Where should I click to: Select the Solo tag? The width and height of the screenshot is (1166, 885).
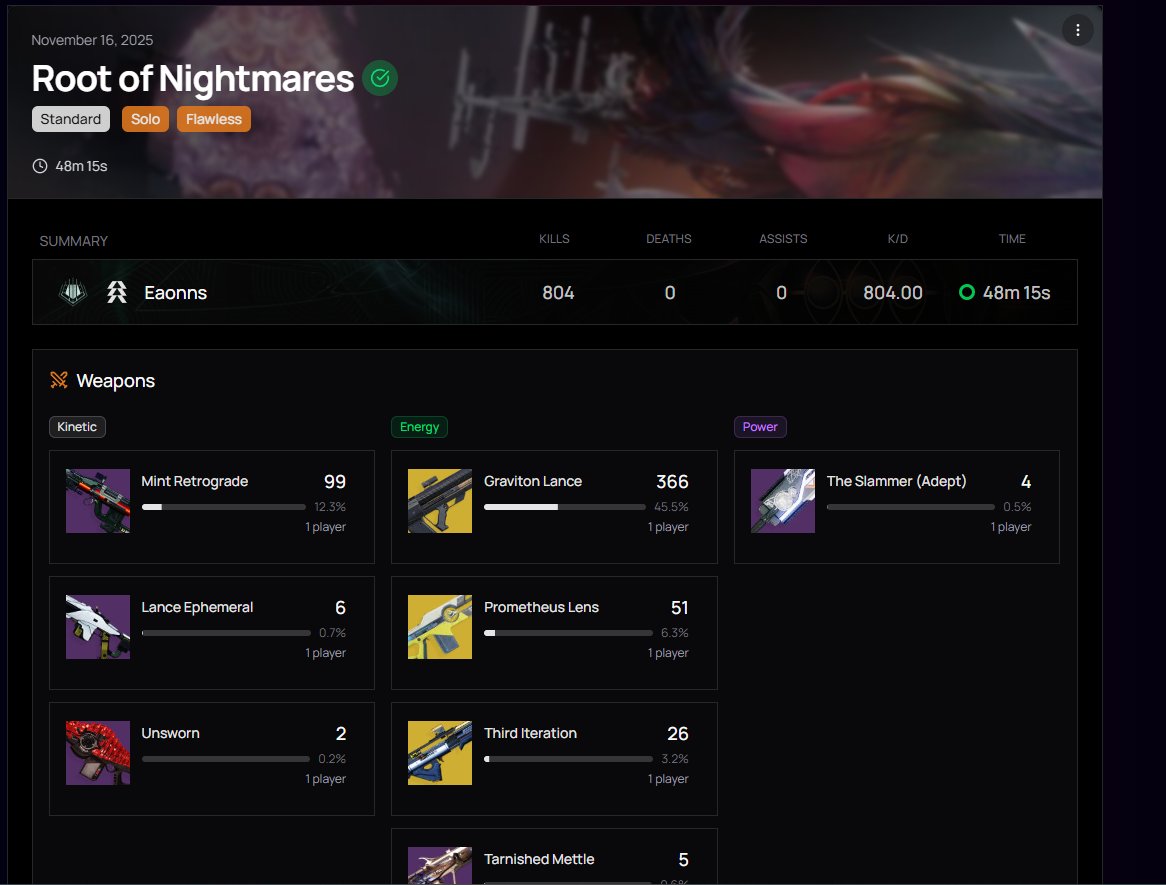(x=146, y=119)
